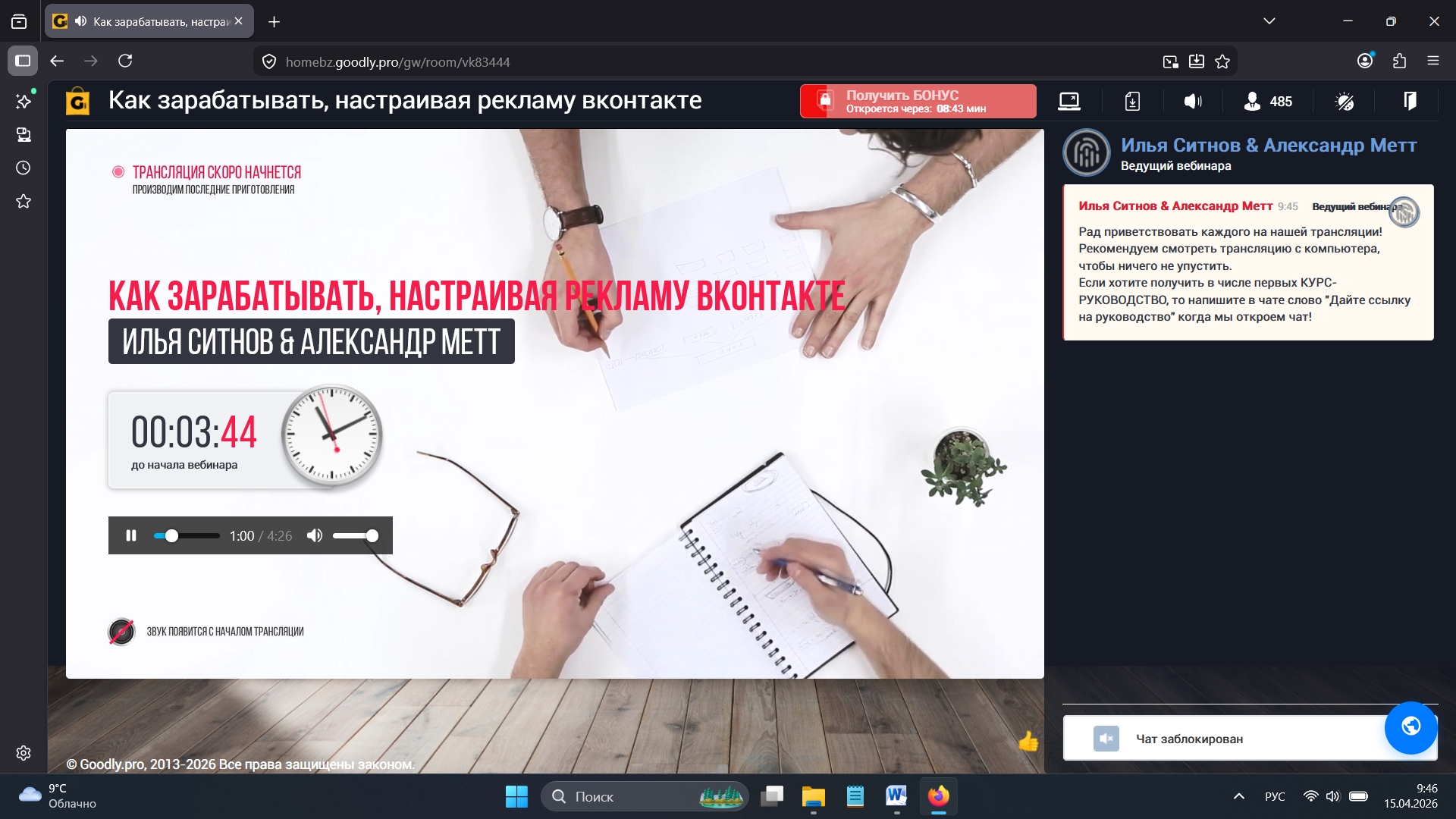
Task: Exit the webinar room via door icon
Action: pos(1410,101)
